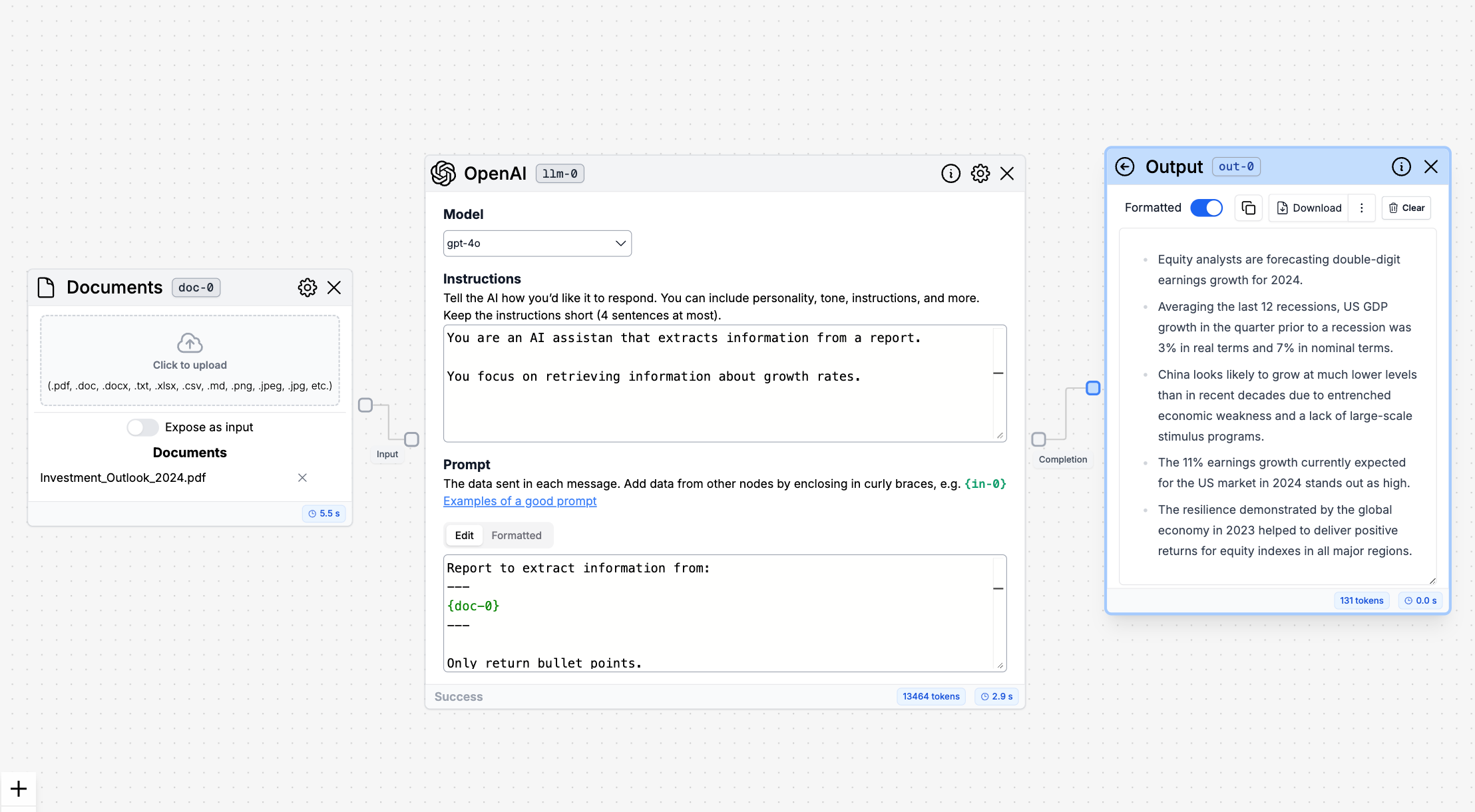Click the OpenAI logo icon
This screenshot has height=812, width=1475.
coord(444,173)
